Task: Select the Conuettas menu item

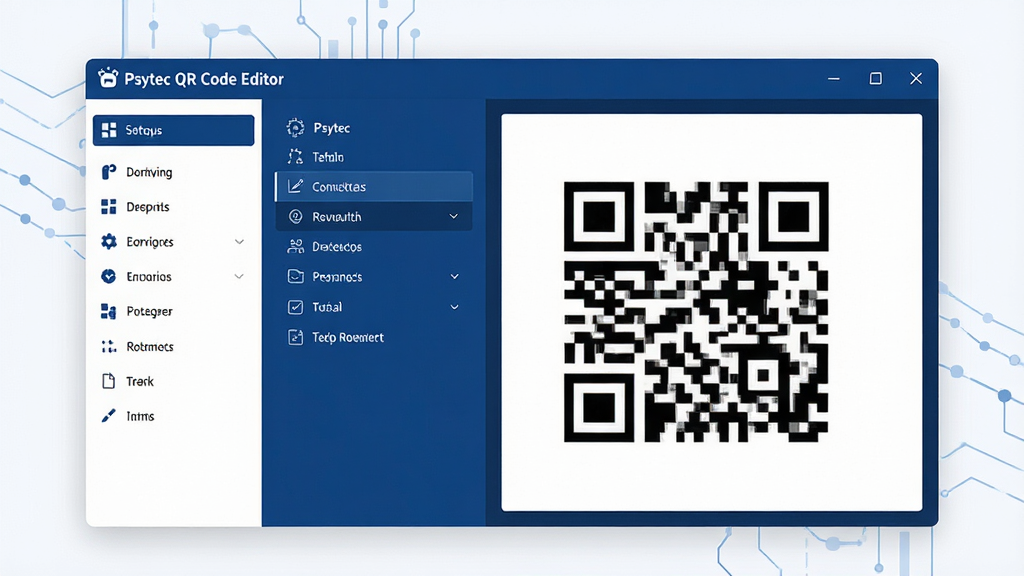Action: (x=374, y=186)
